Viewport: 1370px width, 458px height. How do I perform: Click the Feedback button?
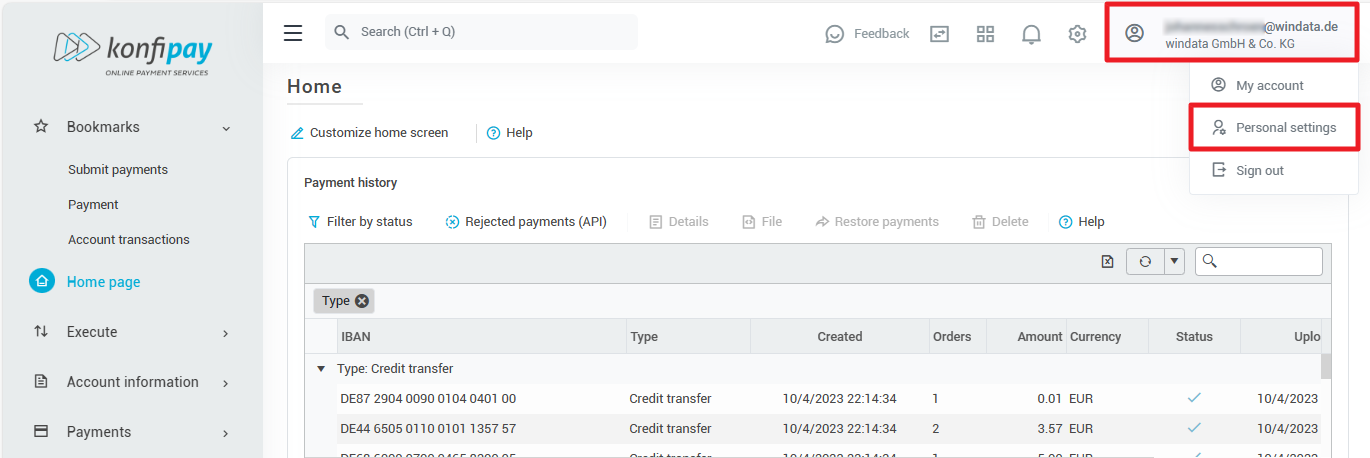(868, 34)
